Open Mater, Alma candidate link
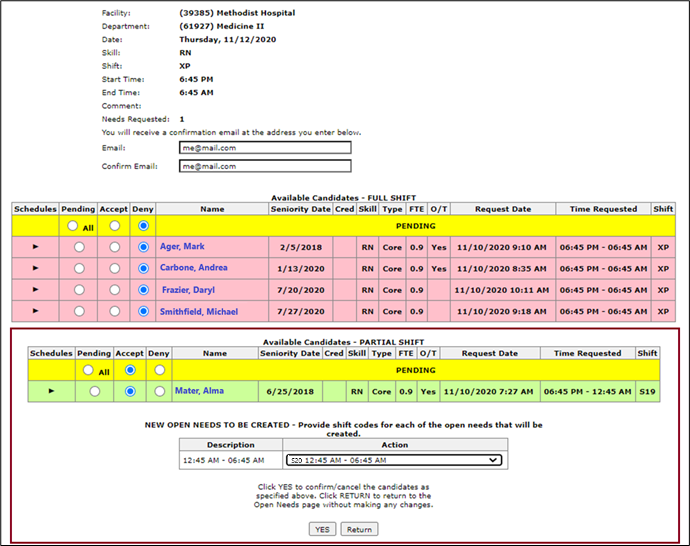 pos(201,391)
